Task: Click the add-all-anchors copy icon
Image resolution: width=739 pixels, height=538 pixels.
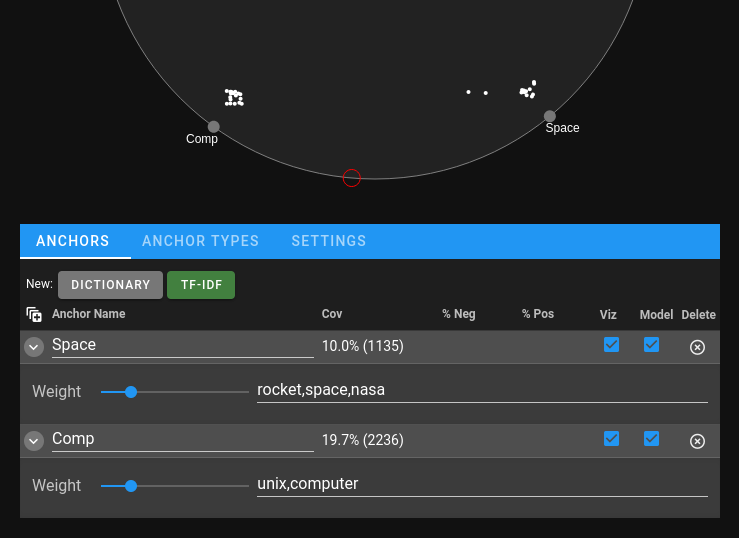Action: (x=34, y=314)
